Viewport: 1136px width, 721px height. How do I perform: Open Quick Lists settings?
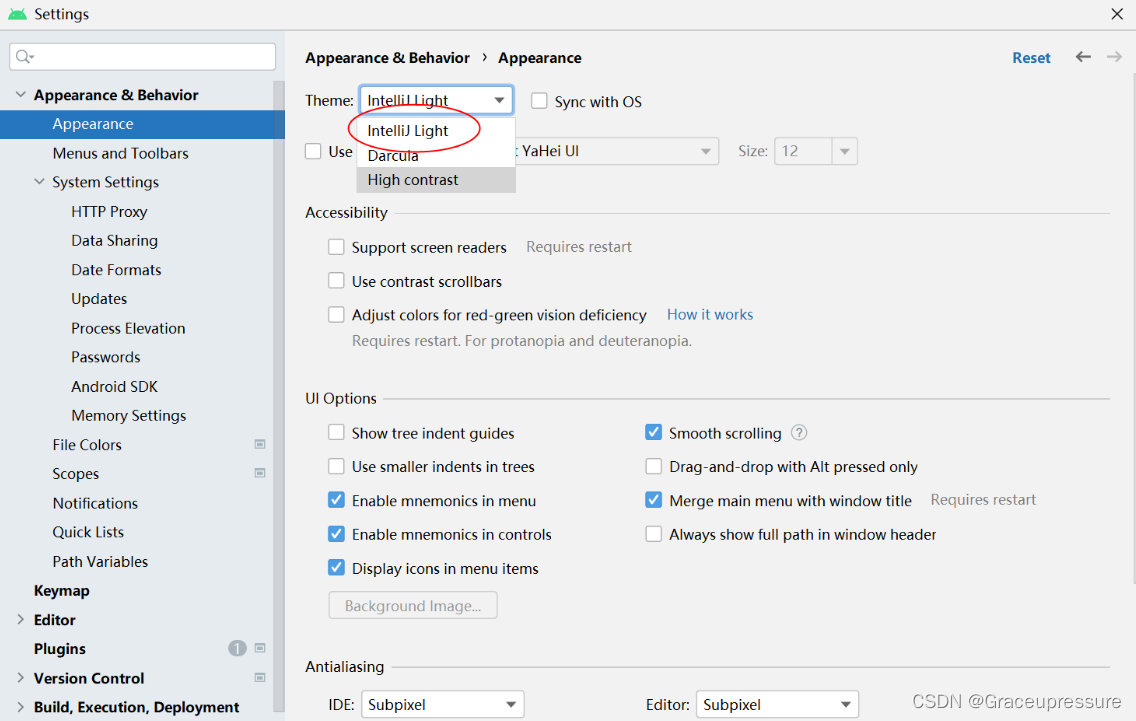coord(88,532)
